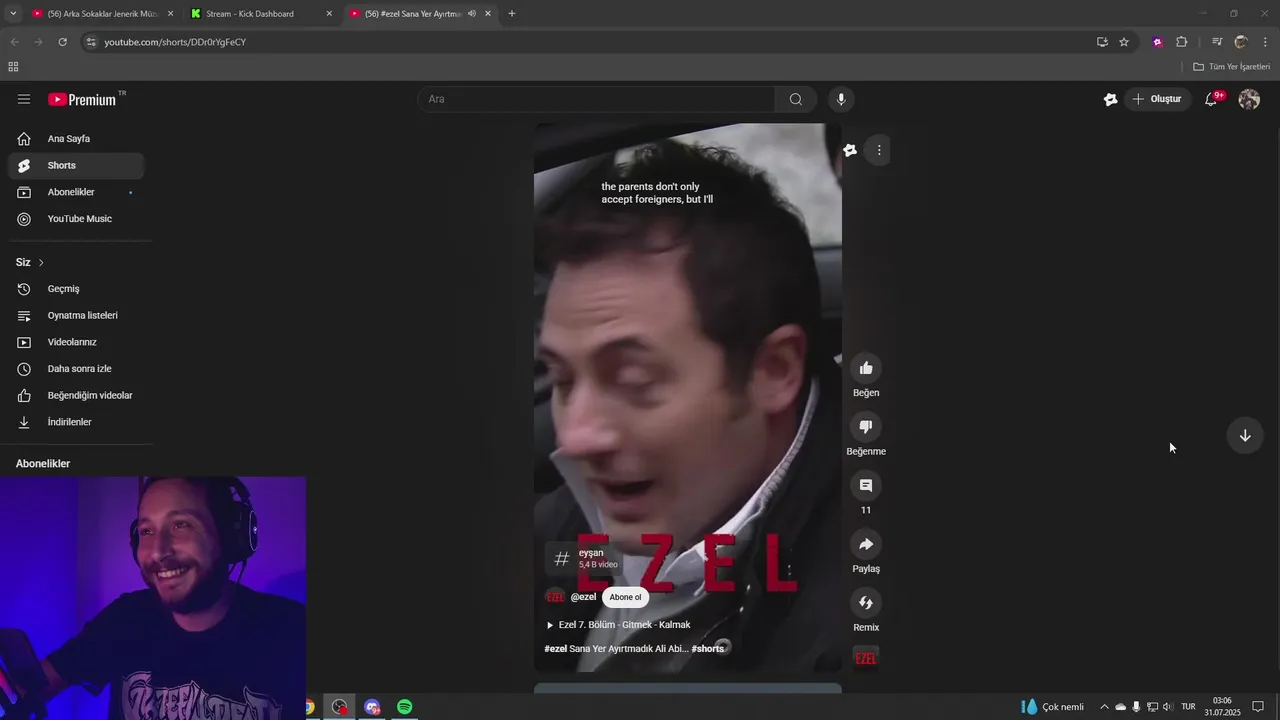Open Ezel 7. Bölüm source video link
The image size is (1280, 720).
click(618, 625)
